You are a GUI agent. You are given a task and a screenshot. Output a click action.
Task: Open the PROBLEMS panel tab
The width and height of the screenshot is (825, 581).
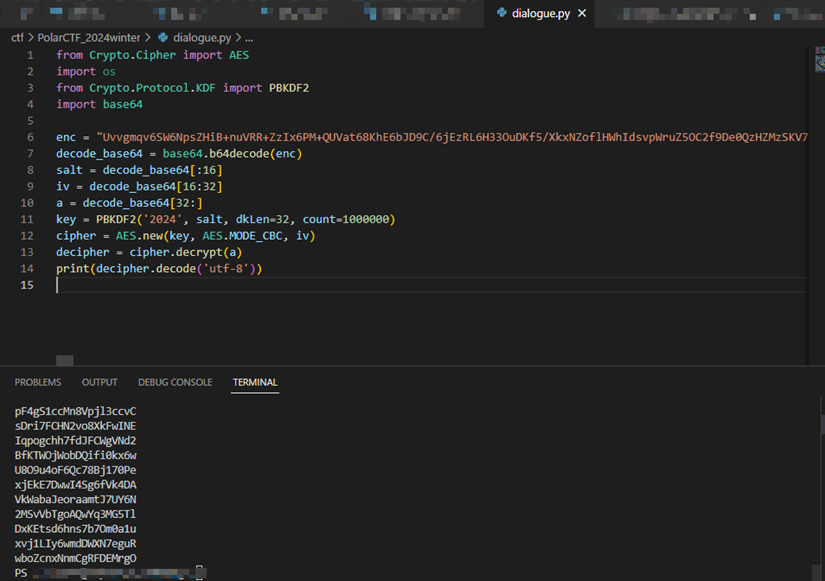38,382
